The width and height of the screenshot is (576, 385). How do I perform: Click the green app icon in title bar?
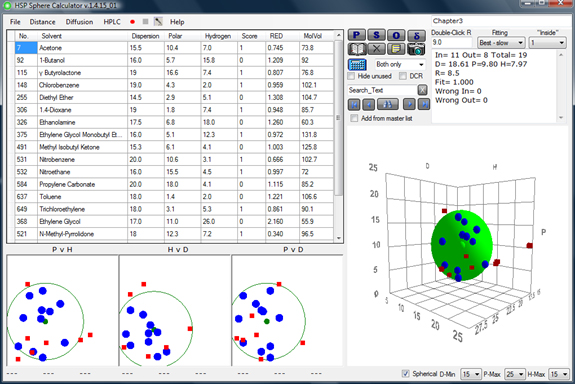7,6
